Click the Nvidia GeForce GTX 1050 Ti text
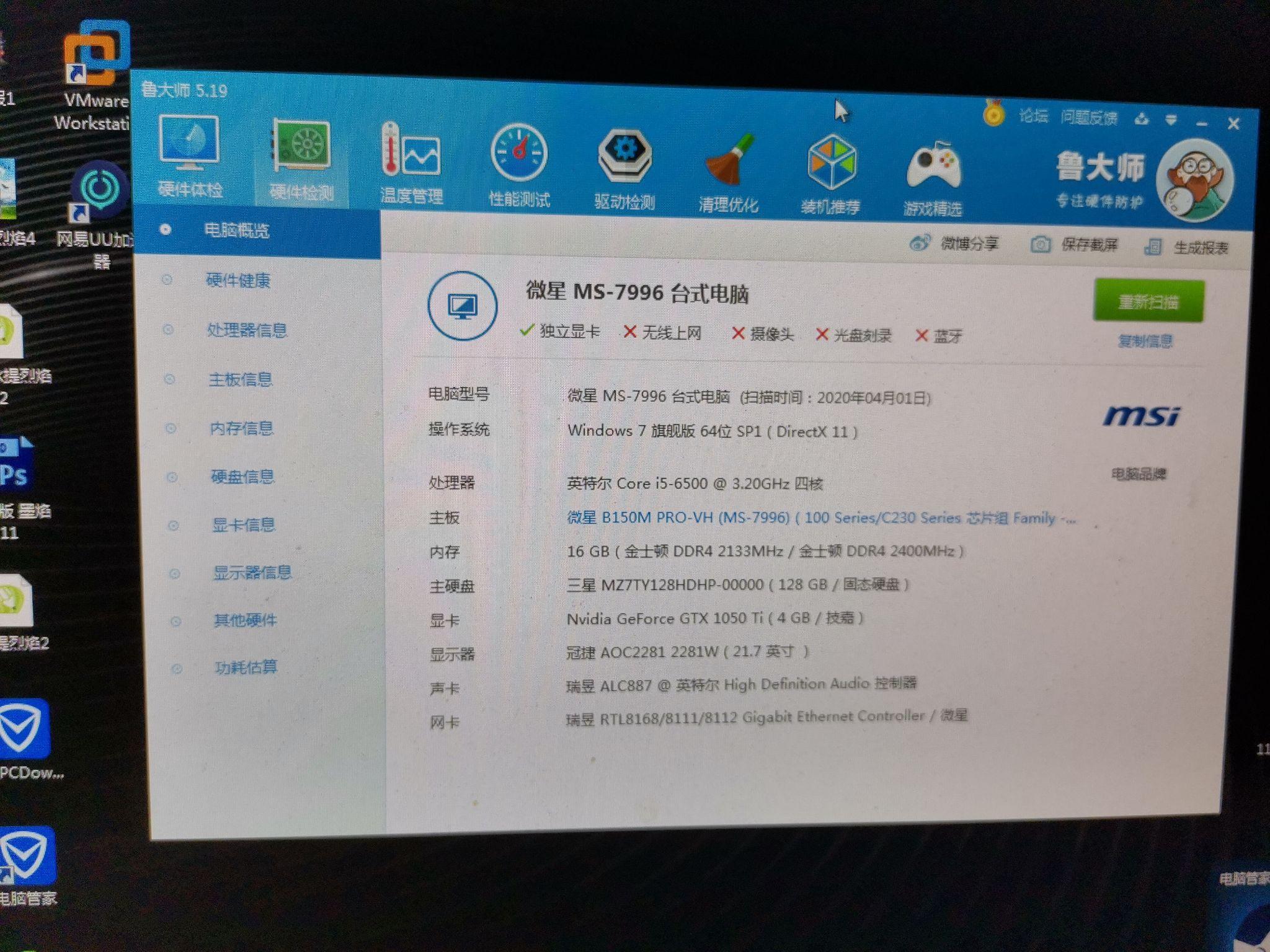Image resolution: width=1270 pixels, height=952 pixels. [715, 618]
